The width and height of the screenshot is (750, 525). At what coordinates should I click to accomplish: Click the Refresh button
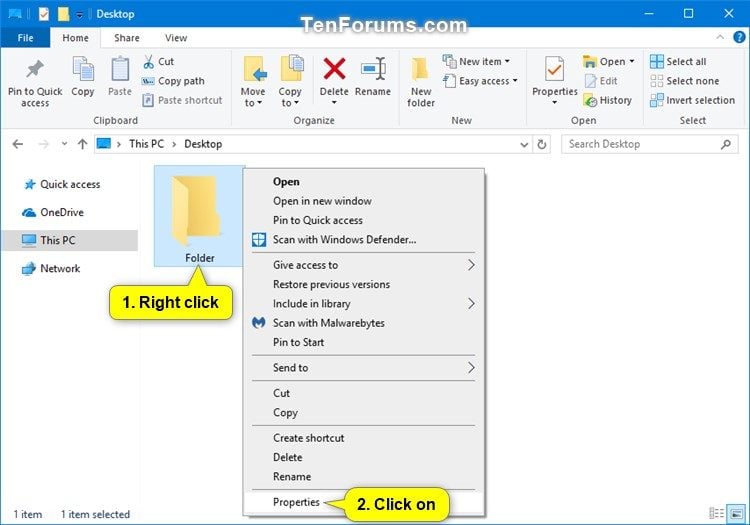click(x=541, y=144)
